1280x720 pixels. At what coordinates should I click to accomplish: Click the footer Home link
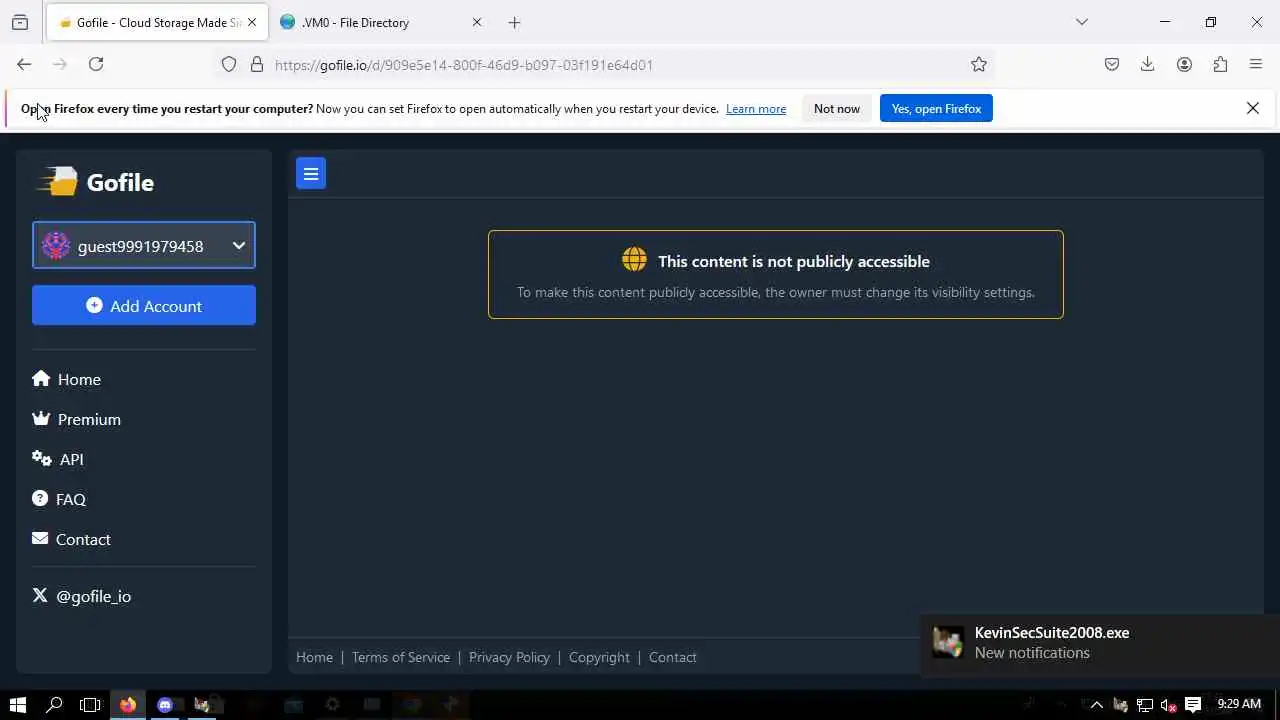pos(314,657)
